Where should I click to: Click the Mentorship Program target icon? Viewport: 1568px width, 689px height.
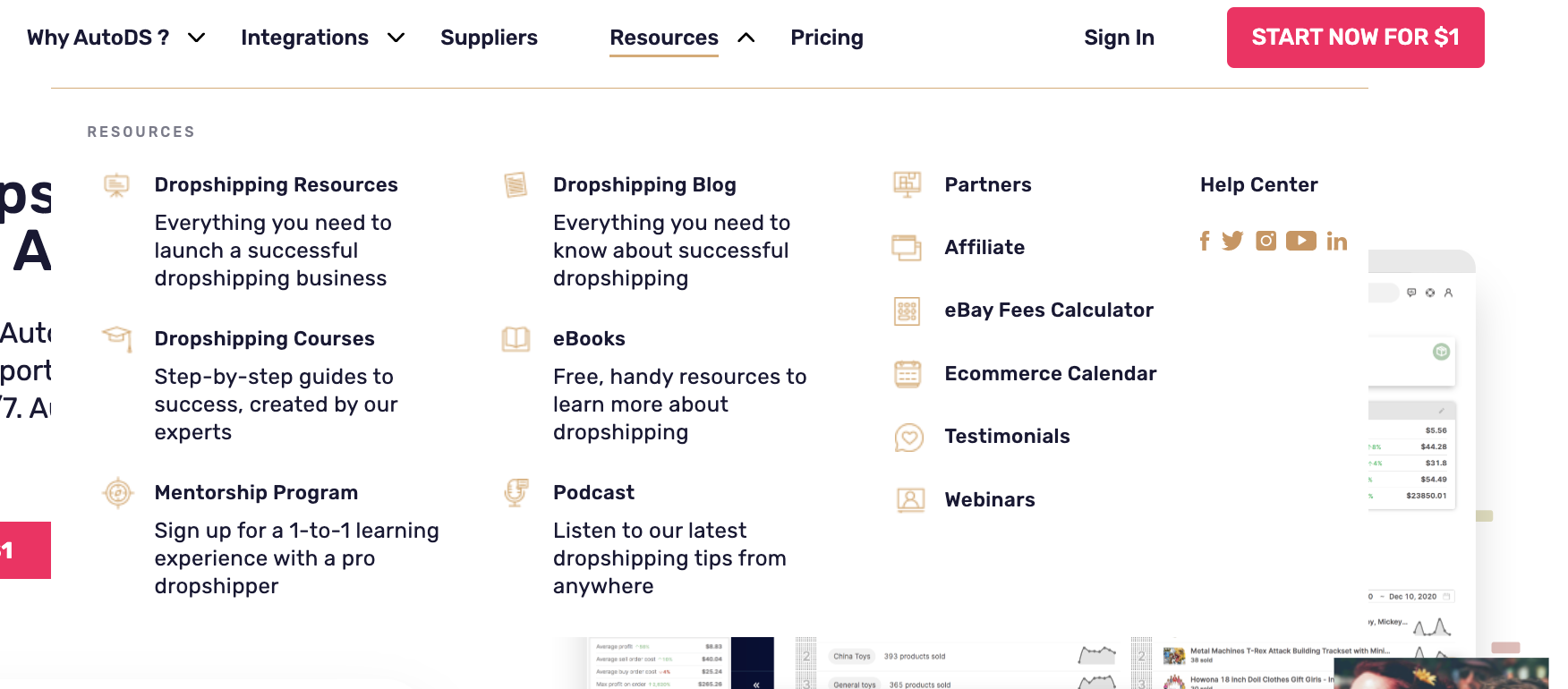tap(117, 493)
